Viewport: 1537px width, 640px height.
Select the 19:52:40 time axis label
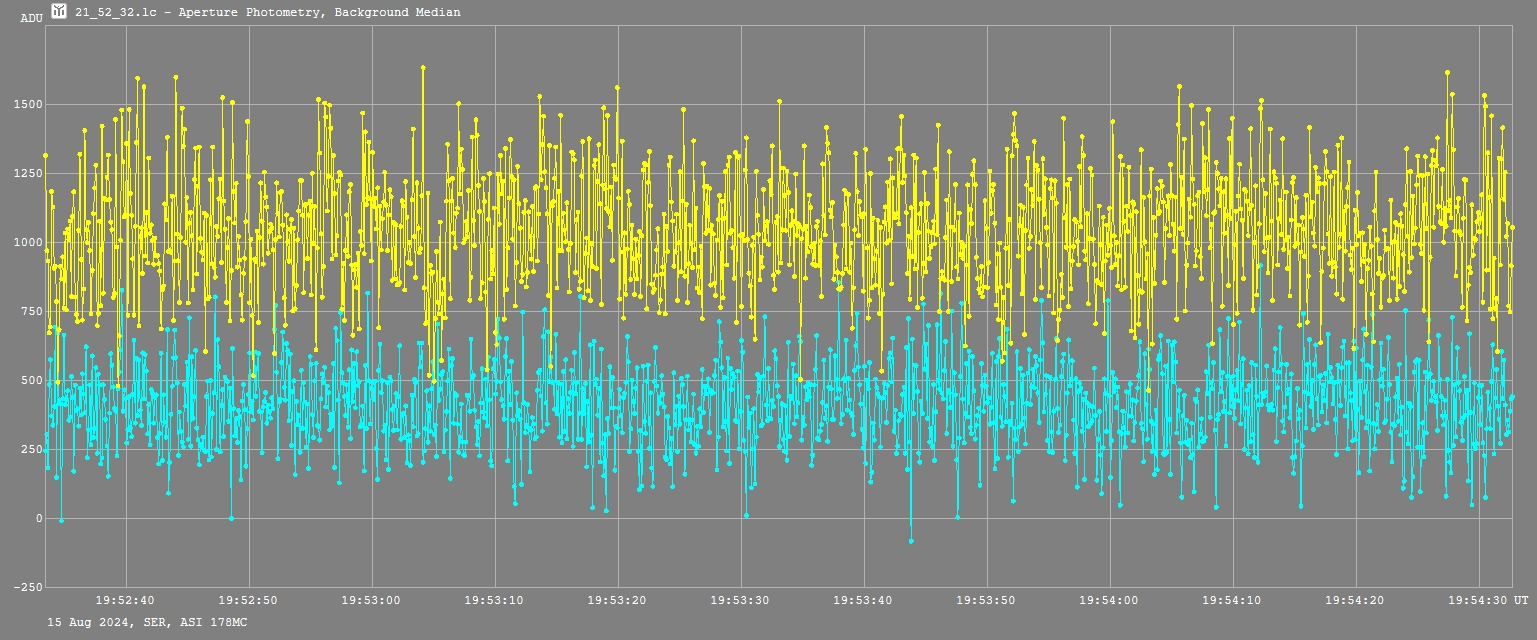(125, 600)
